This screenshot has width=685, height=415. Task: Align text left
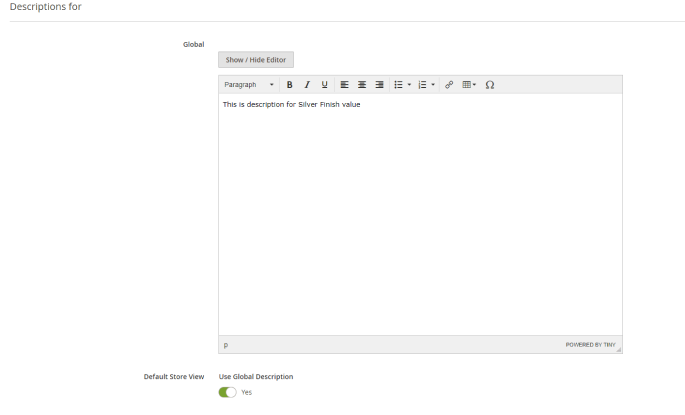coord(344,85)
